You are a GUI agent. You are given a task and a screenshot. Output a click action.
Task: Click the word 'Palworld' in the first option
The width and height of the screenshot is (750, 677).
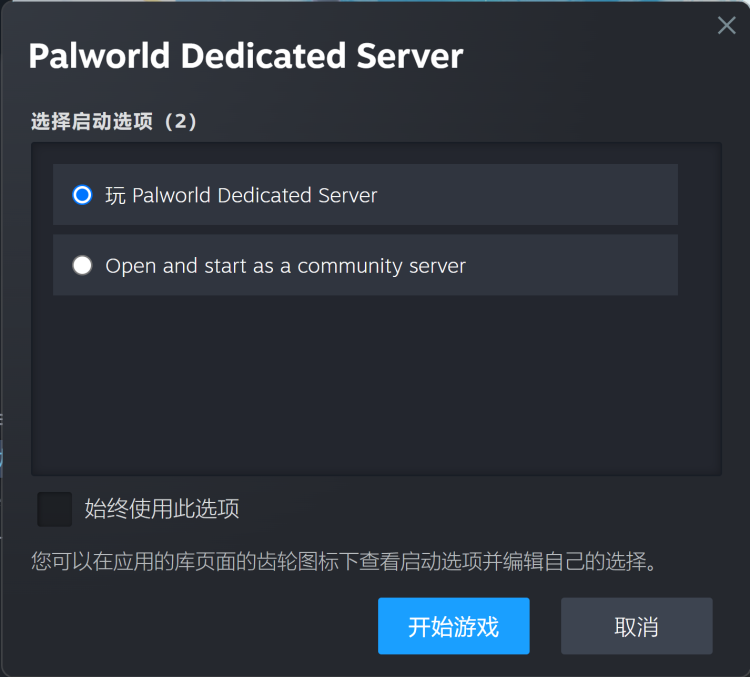click(171, 195)
